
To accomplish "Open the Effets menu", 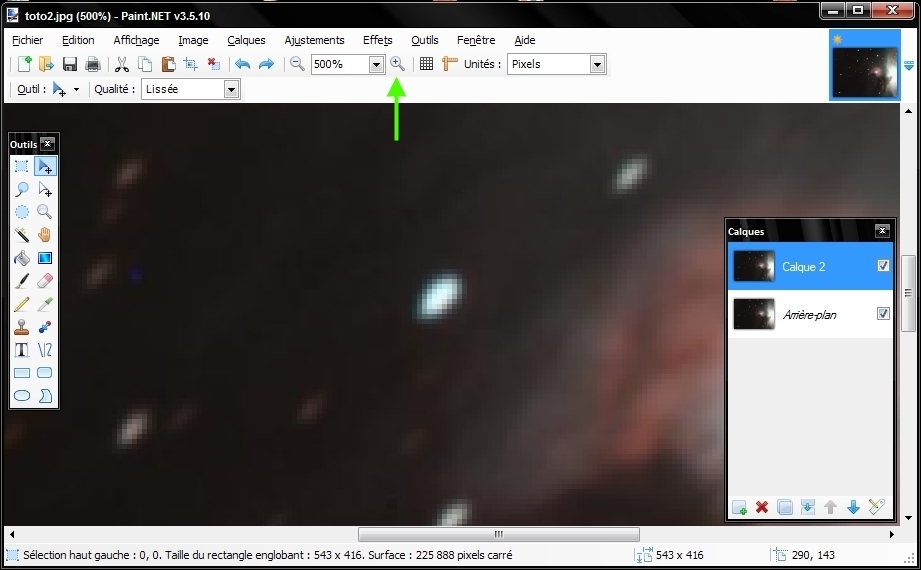I will (378, 40).
